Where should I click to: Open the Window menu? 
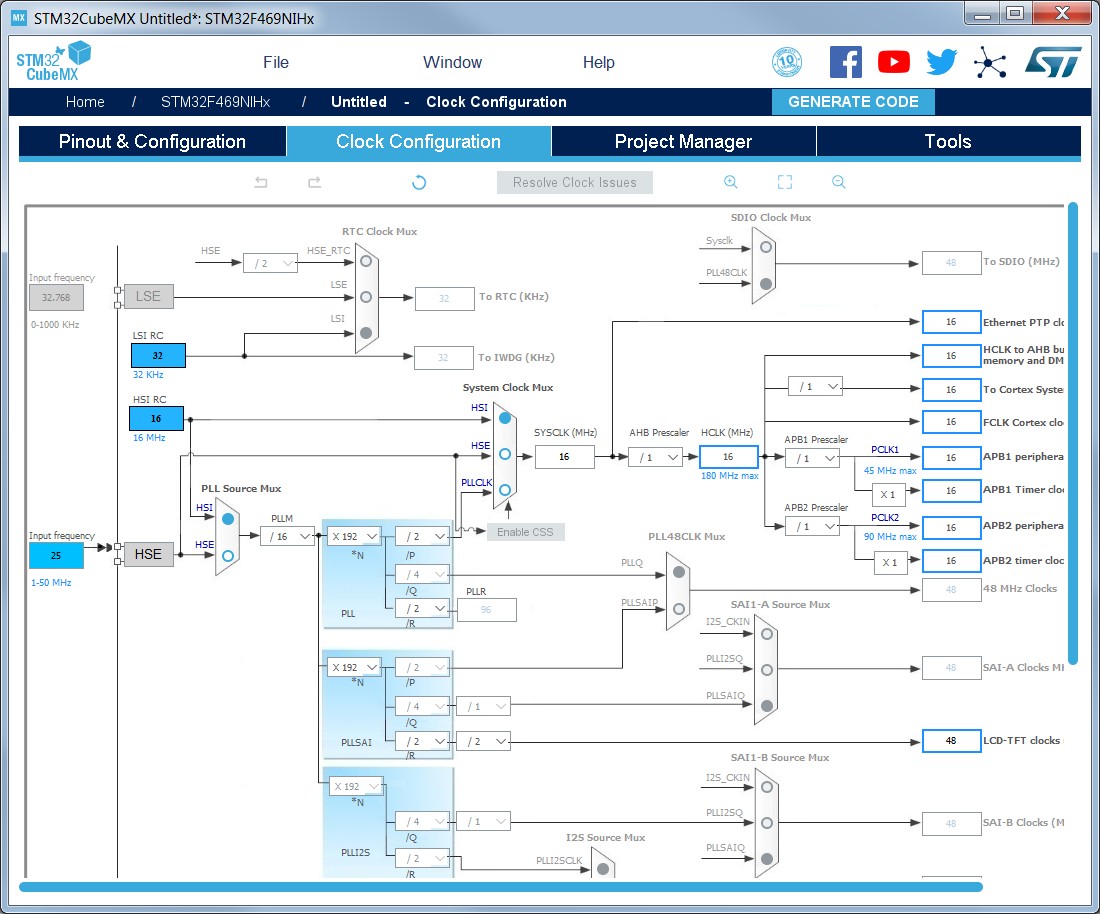click(x=452, y=62)
